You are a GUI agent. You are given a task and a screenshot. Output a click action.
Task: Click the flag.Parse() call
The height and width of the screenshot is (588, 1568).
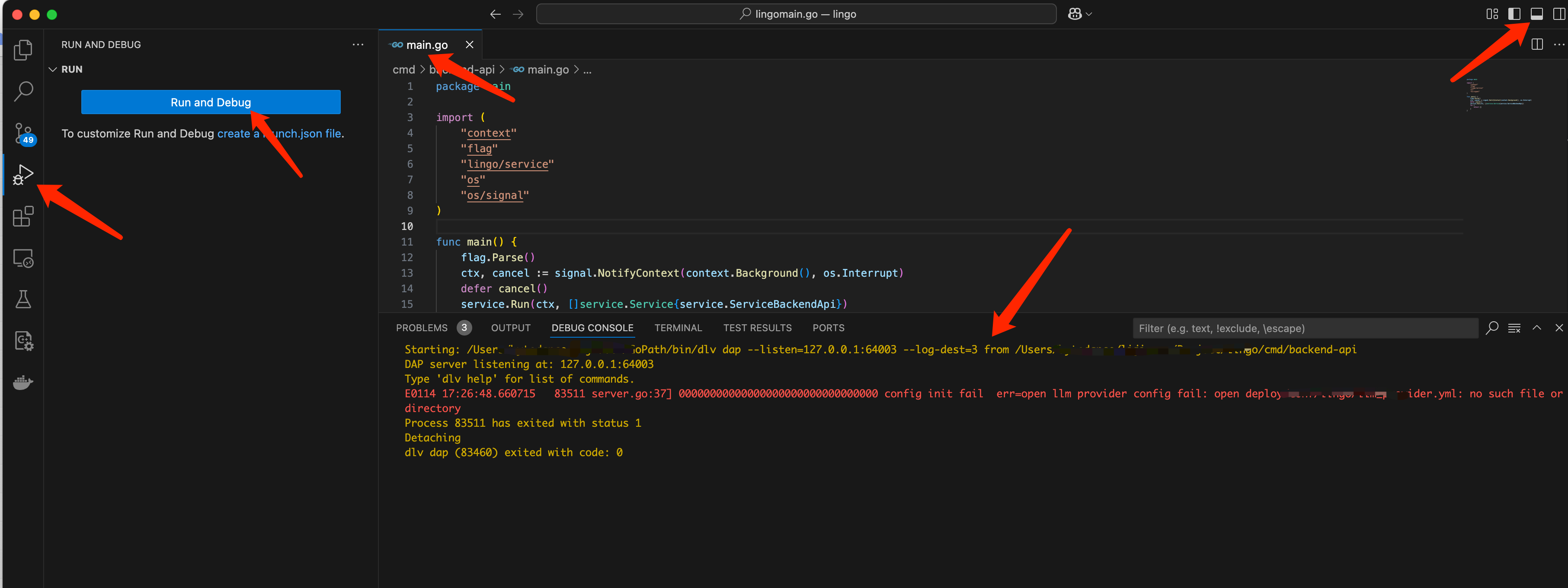497,258
